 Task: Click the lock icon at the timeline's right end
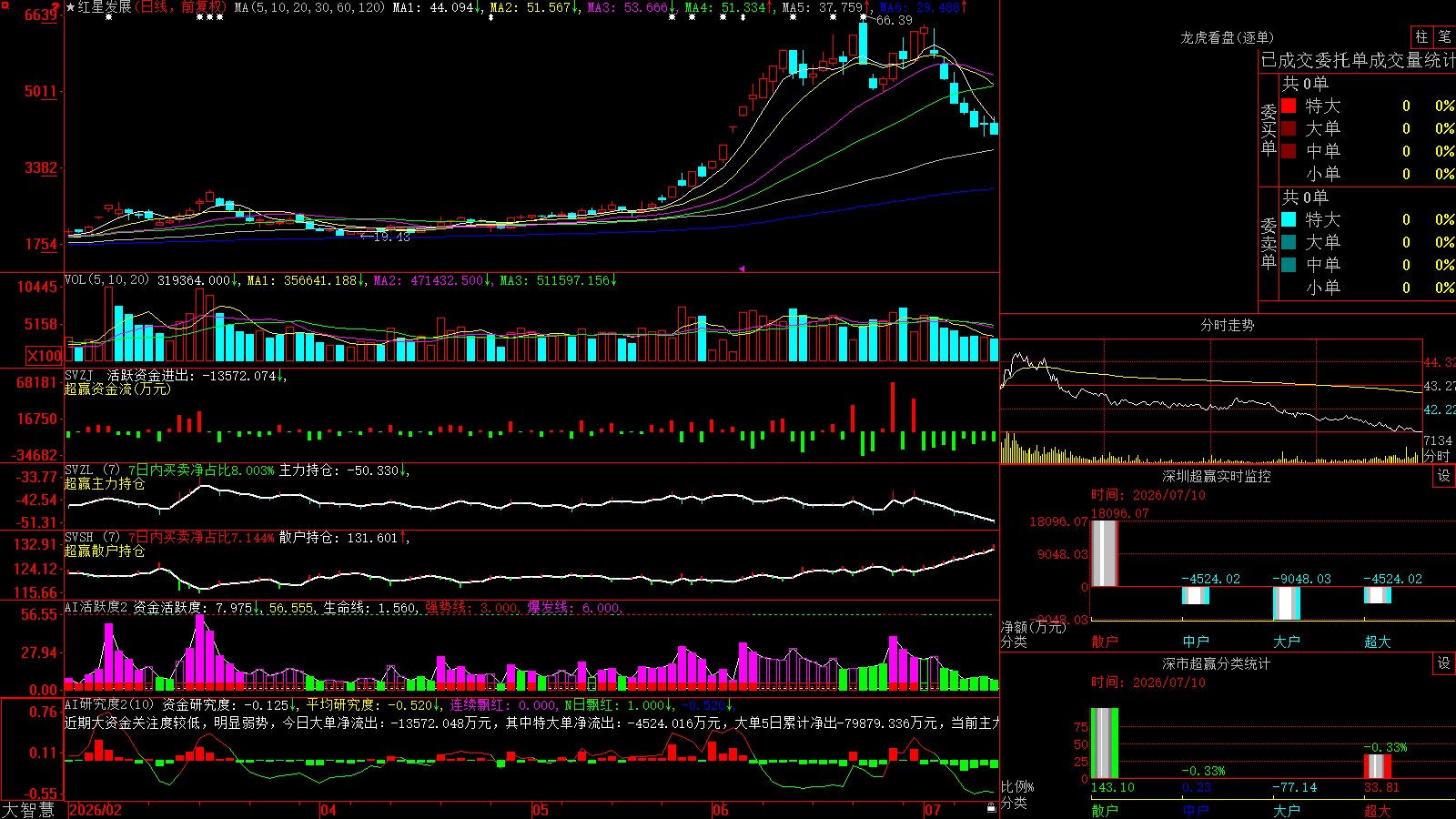pos(992,808)
